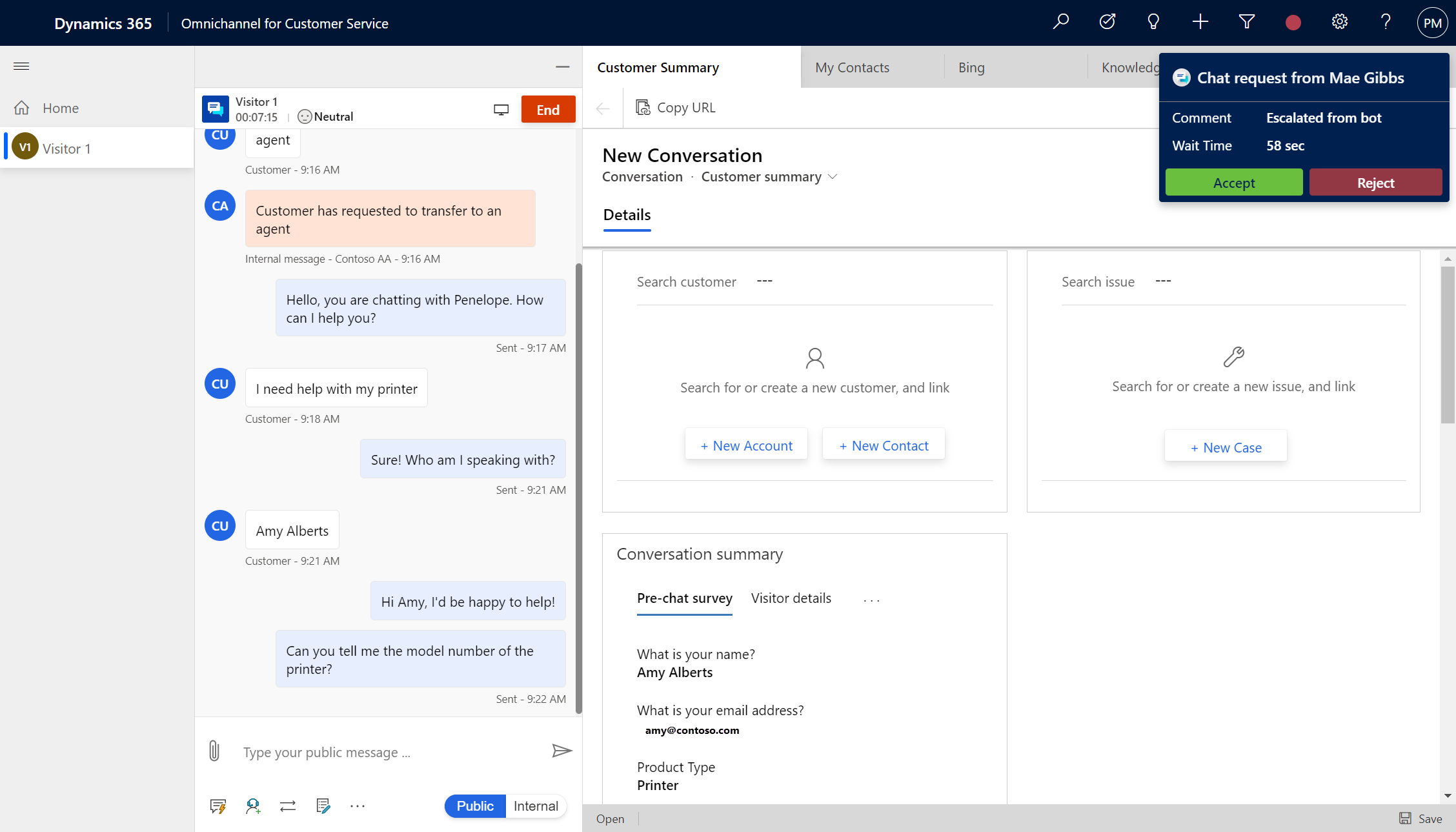This screenshot has width=1456, height=832.
Task: Click the settings gear icon
Action: pyautogui.click(x=1340, y=22)
